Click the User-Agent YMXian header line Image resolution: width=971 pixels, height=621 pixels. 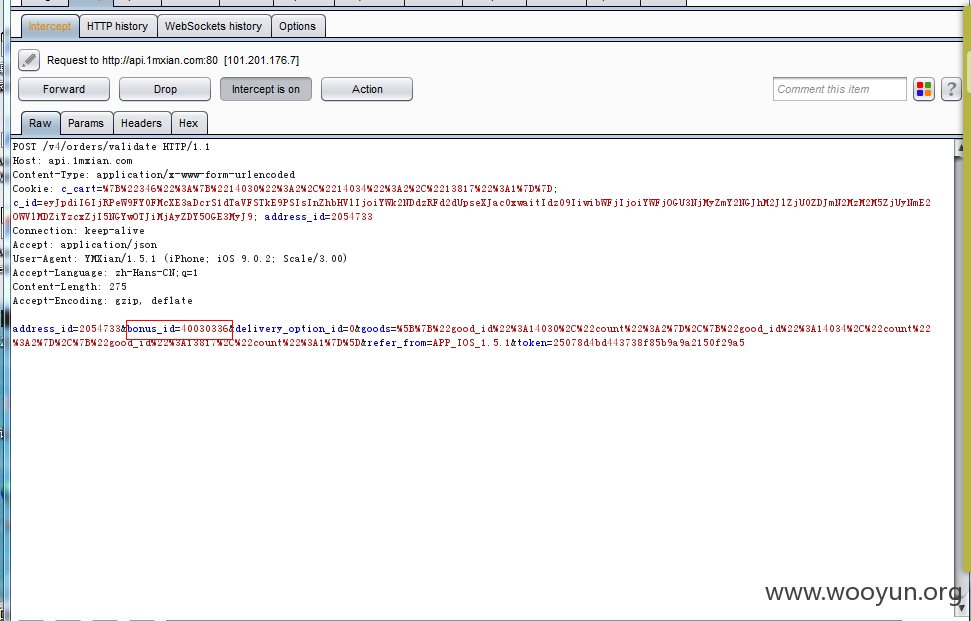(180, 259)
